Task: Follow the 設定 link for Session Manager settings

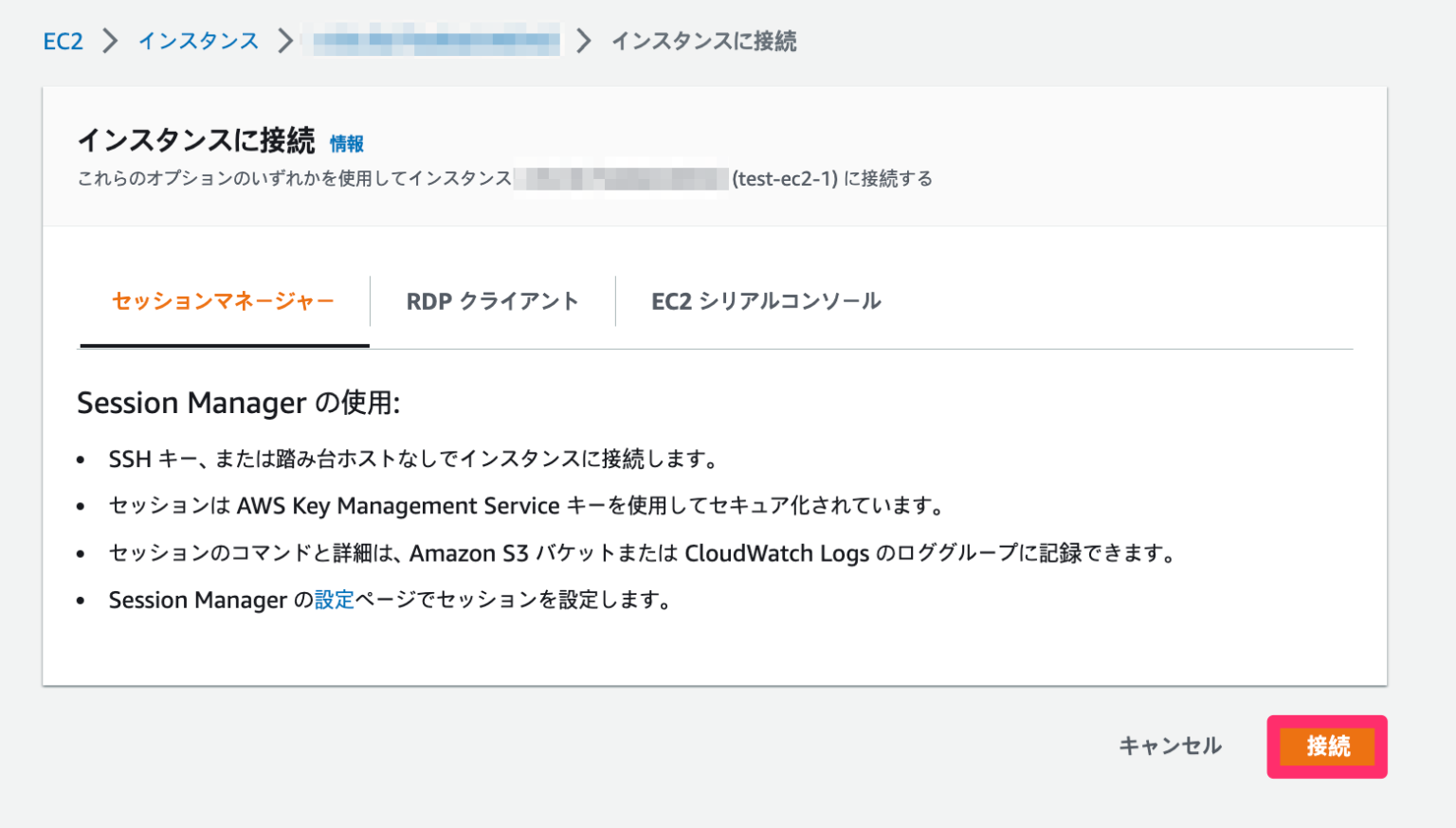Action: coord(336,600)
